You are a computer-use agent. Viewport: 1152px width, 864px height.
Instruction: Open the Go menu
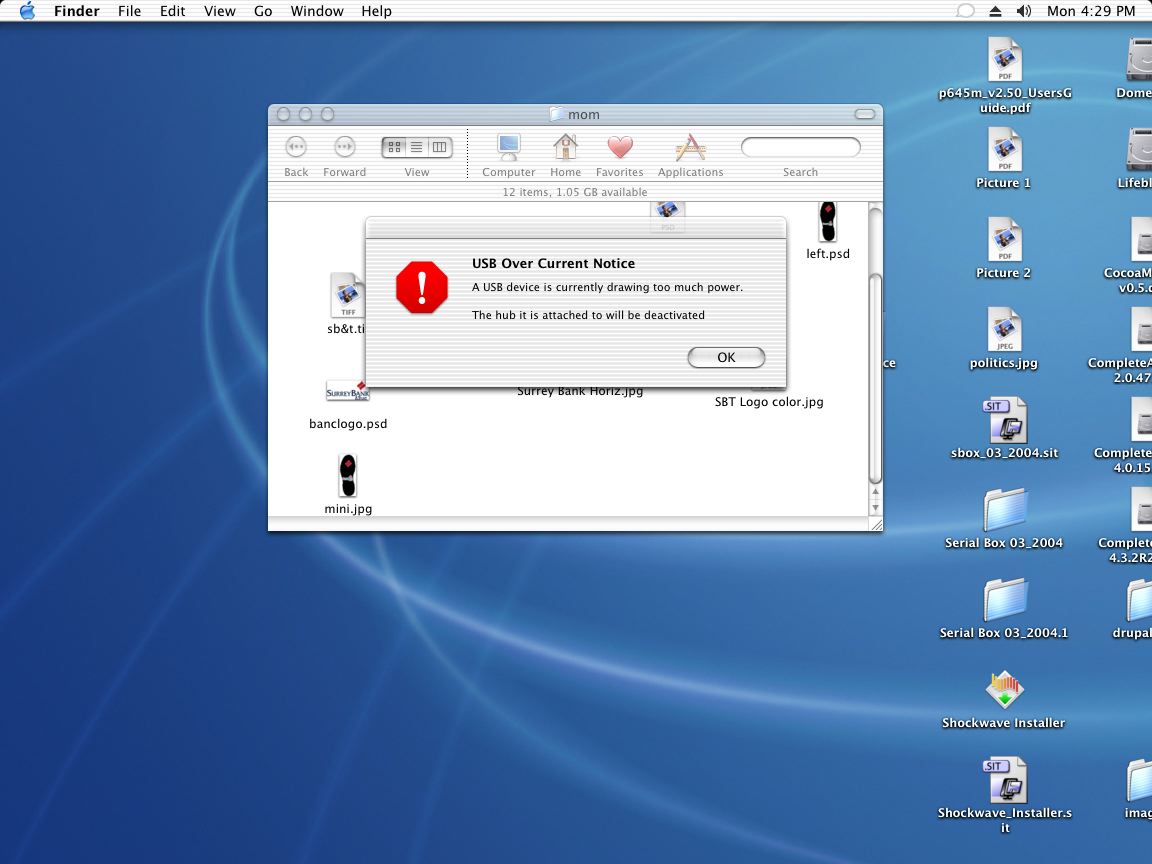263,11
